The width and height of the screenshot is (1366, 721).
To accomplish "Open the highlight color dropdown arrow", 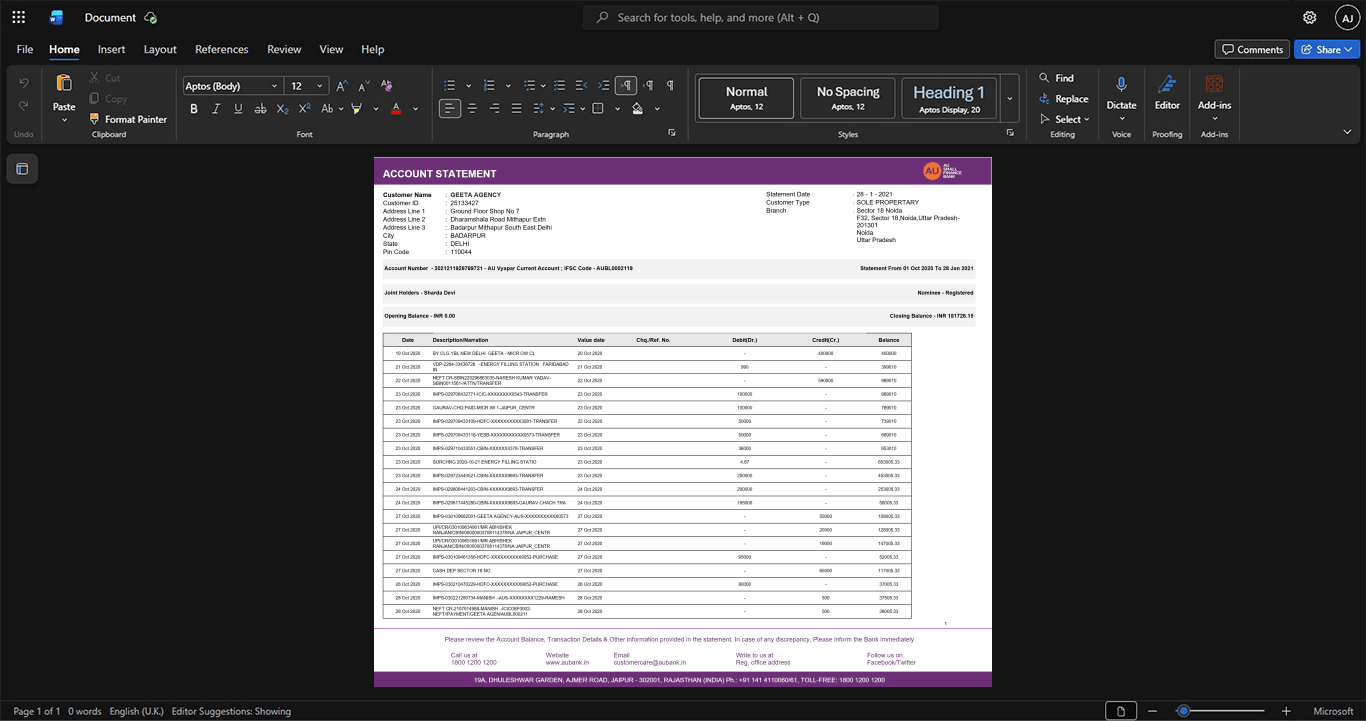I will click(375, 109).
